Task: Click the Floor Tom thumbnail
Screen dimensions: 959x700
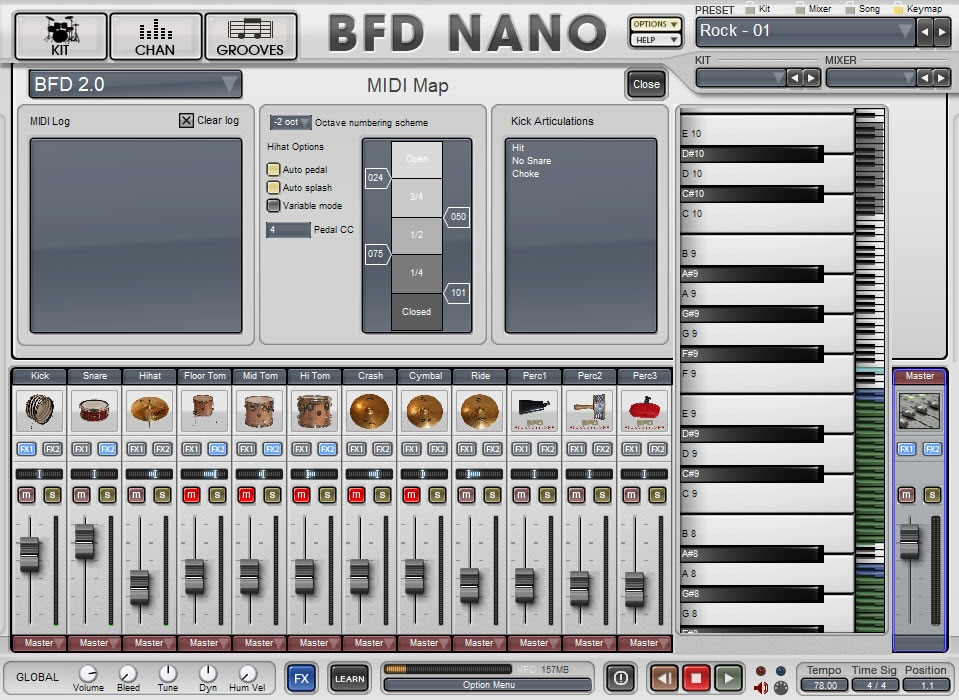Action: (204, 410)
